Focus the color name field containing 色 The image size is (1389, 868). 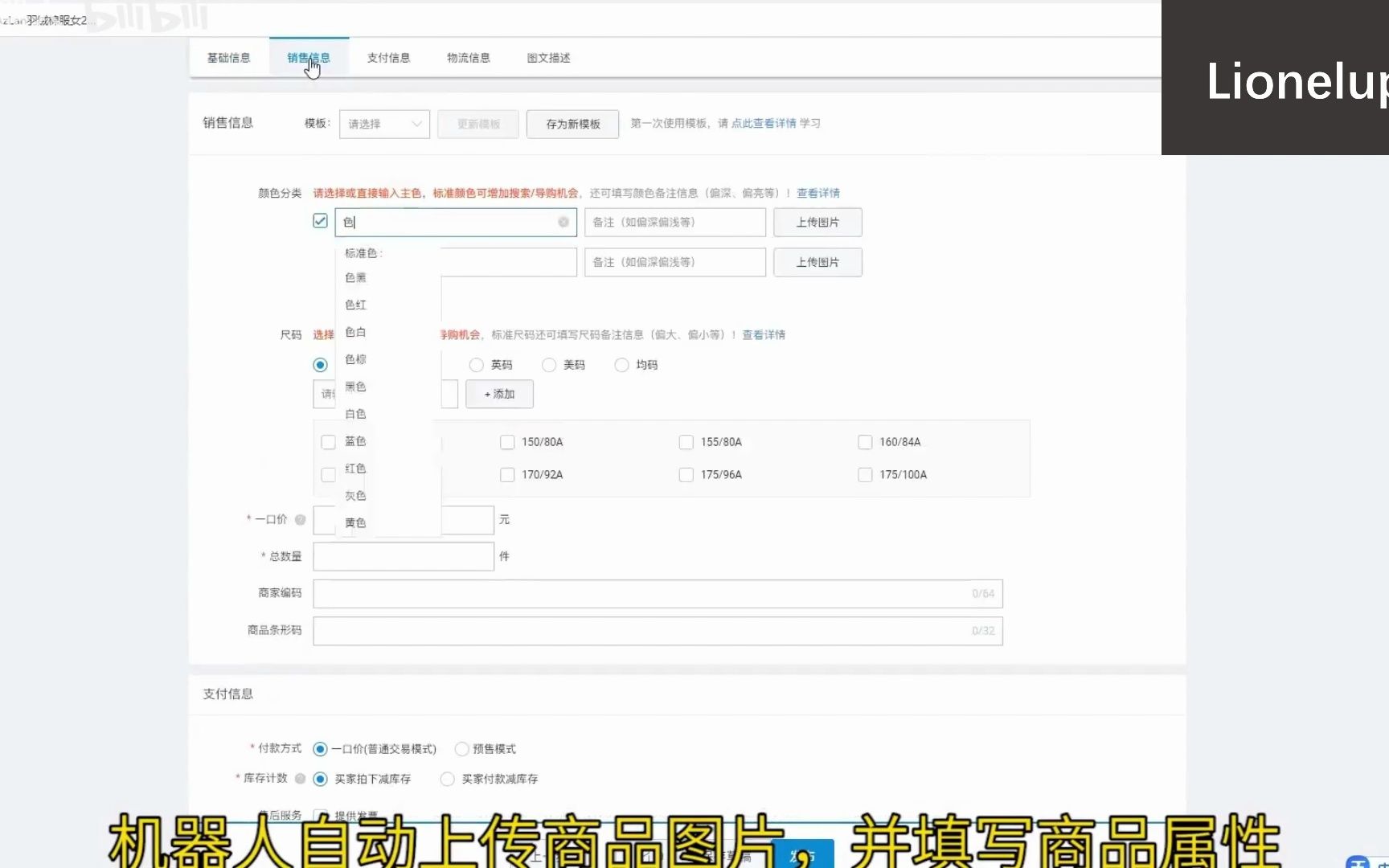[456, 222]
